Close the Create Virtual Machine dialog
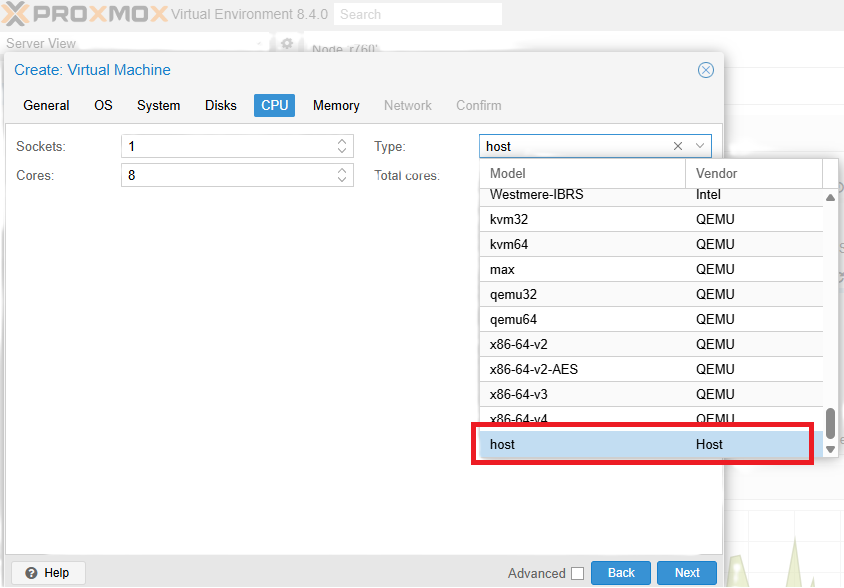Image resolution: width=844 pixels, height=588 pixels. (x=706, y=70)
